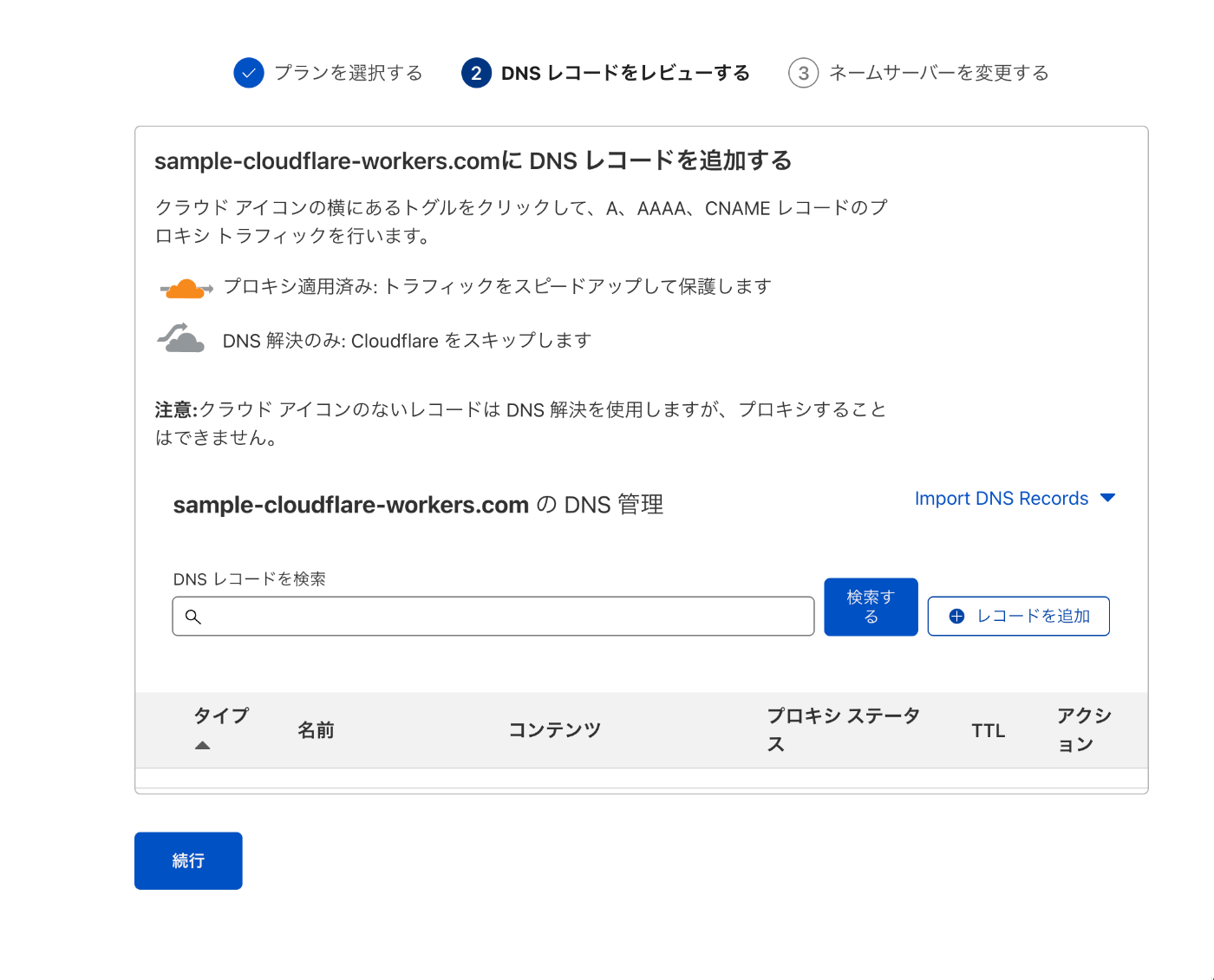Image resolution: width=1214 pixels, height=980 pixels.
Task: Collapse the タイプ column sort indicator
Action: (x=203, y=744)
